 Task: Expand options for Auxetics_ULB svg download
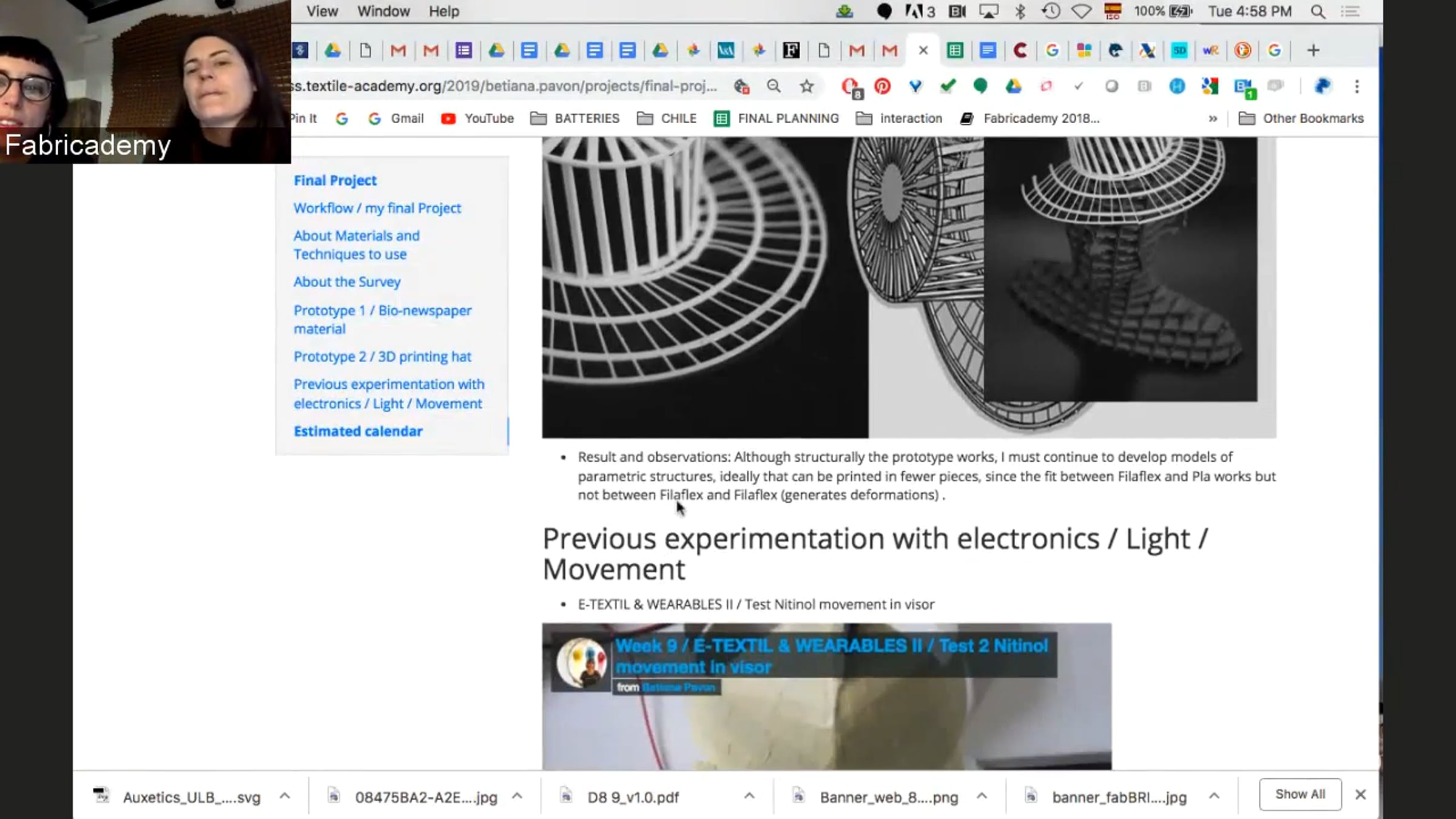285,796
